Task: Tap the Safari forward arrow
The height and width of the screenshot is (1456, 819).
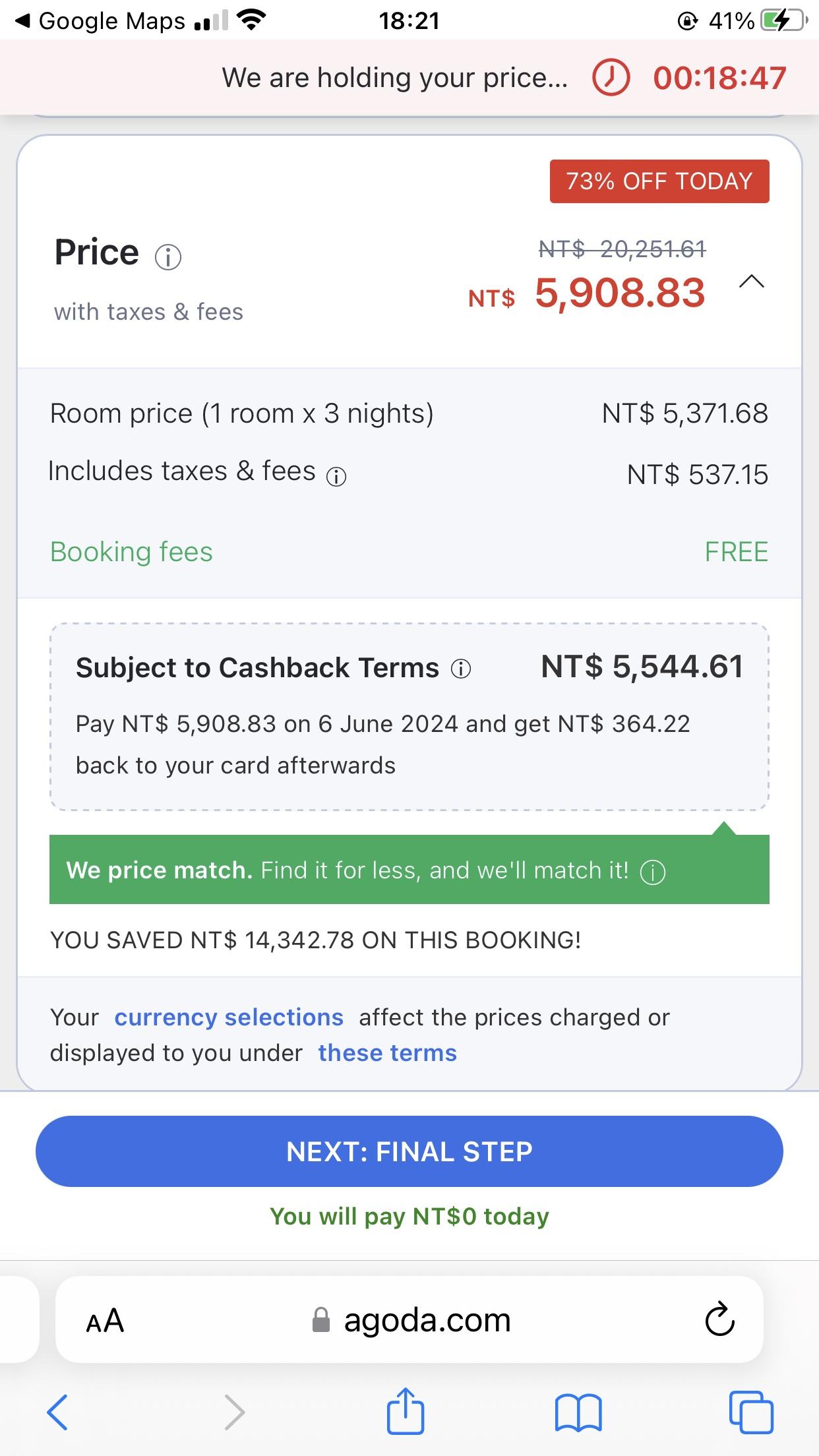Action: point(234,1412)
